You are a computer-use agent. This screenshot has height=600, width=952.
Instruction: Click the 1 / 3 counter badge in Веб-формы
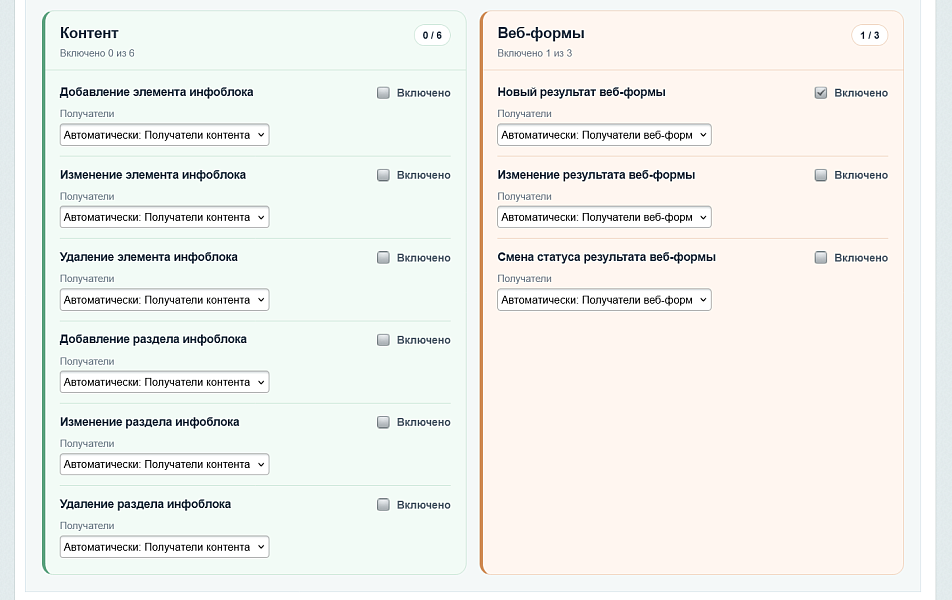869,36
